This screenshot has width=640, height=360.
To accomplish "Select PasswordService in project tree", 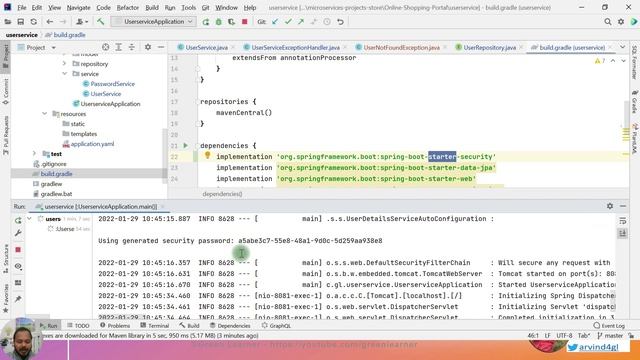I will pyautogui.click(x=112, y=84).
